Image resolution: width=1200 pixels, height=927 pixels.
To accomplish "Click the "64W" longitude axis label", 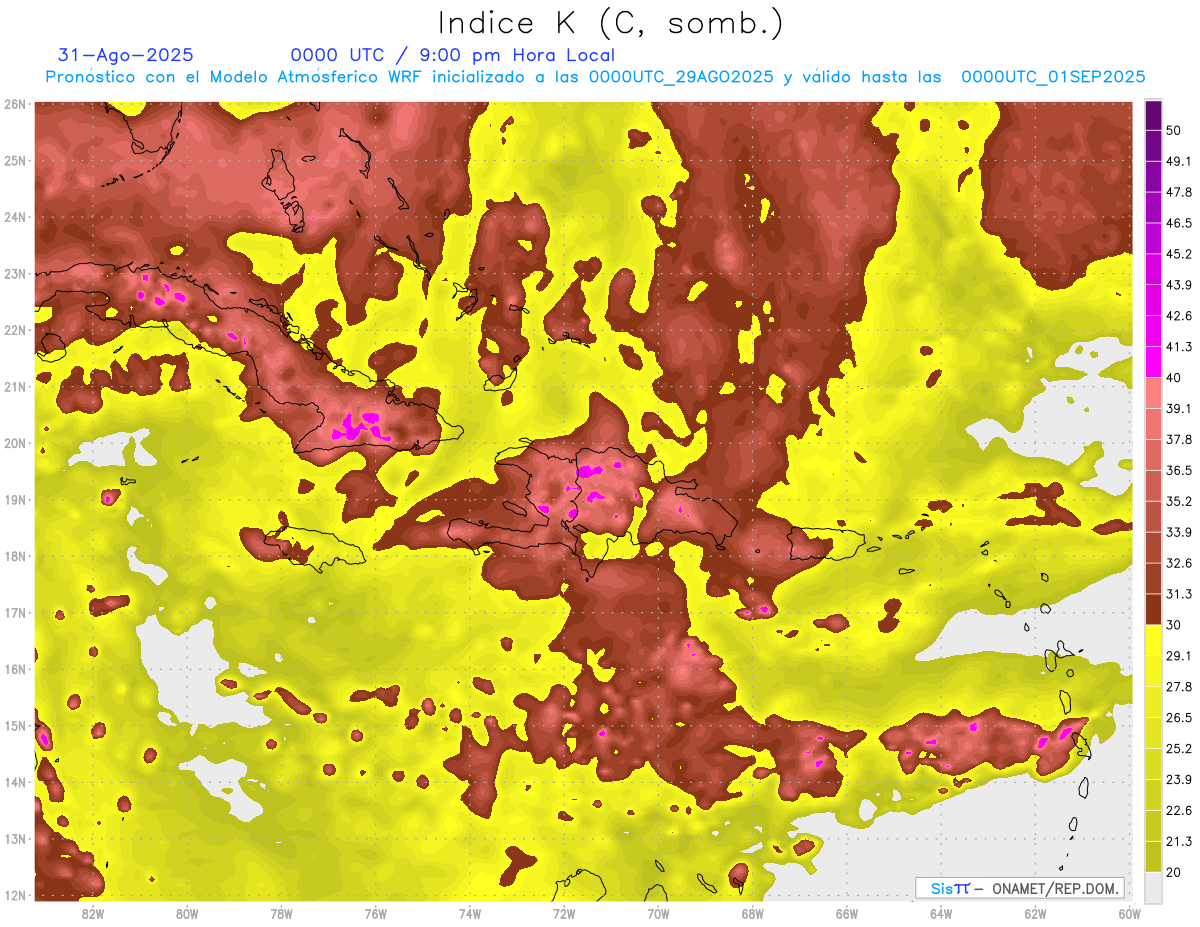I will (x=941, y=913).
